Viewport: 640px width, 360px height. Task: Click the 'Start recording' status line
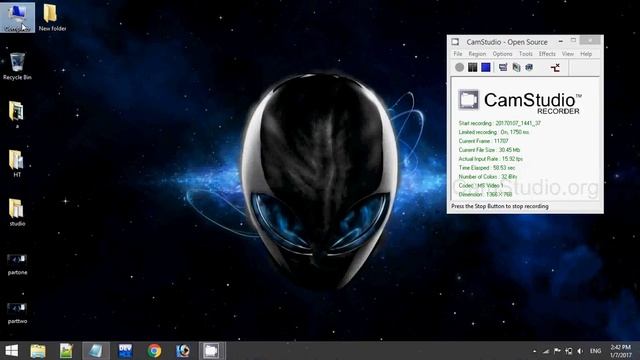[500, 123]
